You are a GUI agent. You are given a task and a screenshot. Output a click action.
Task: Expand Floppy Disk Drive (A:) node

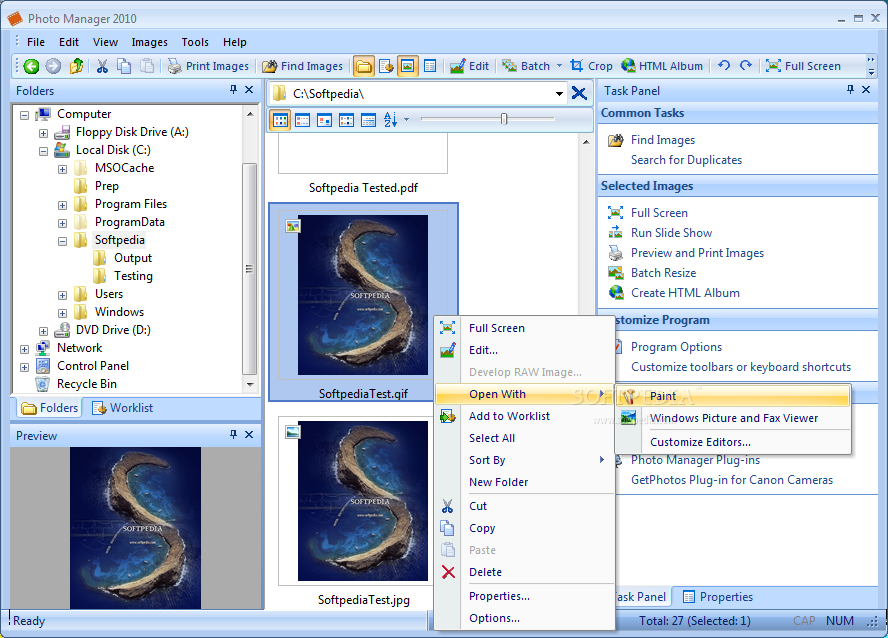pos(43,133)
